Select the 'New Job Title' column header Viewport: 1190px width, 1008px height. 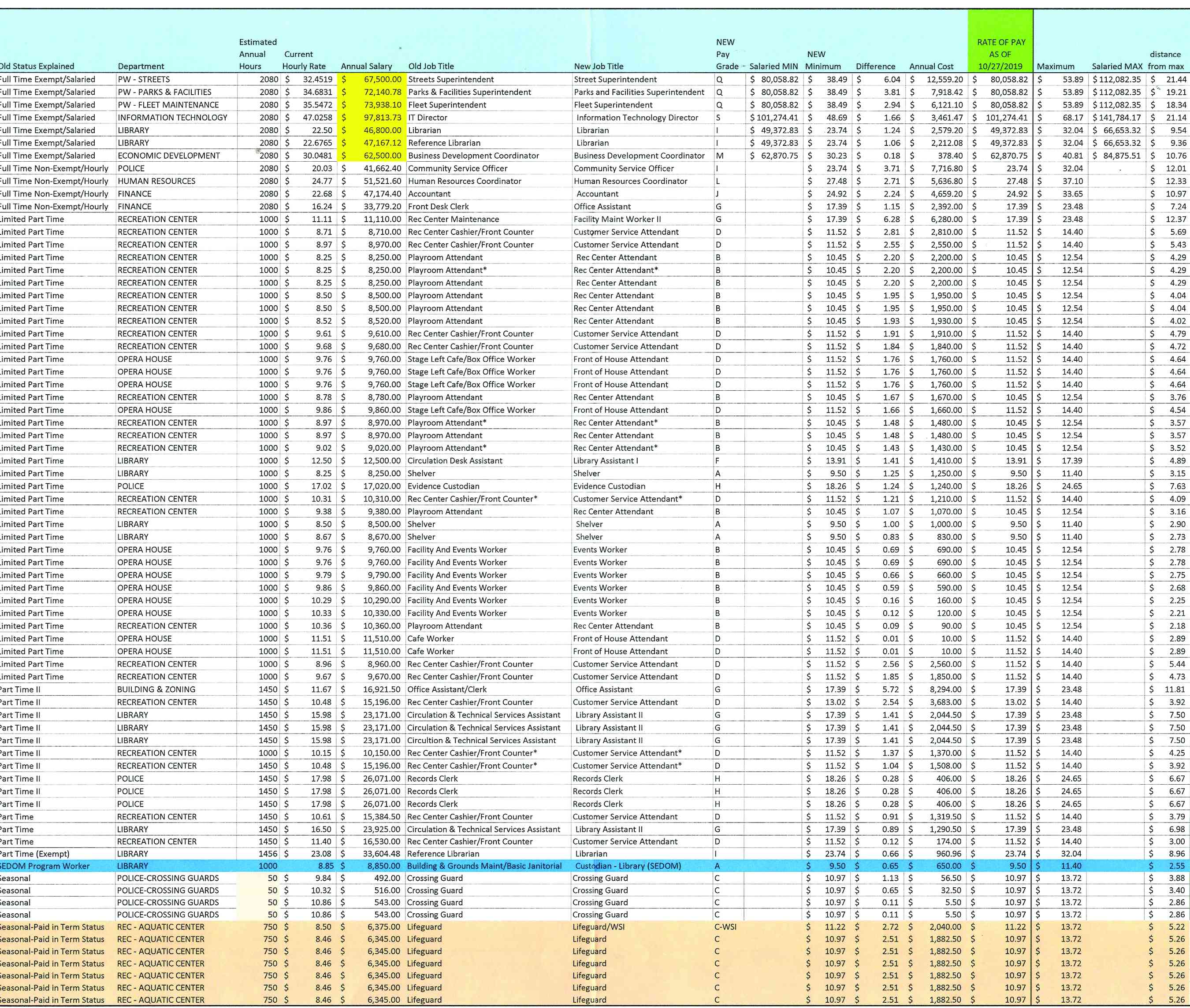click(599, 66)
